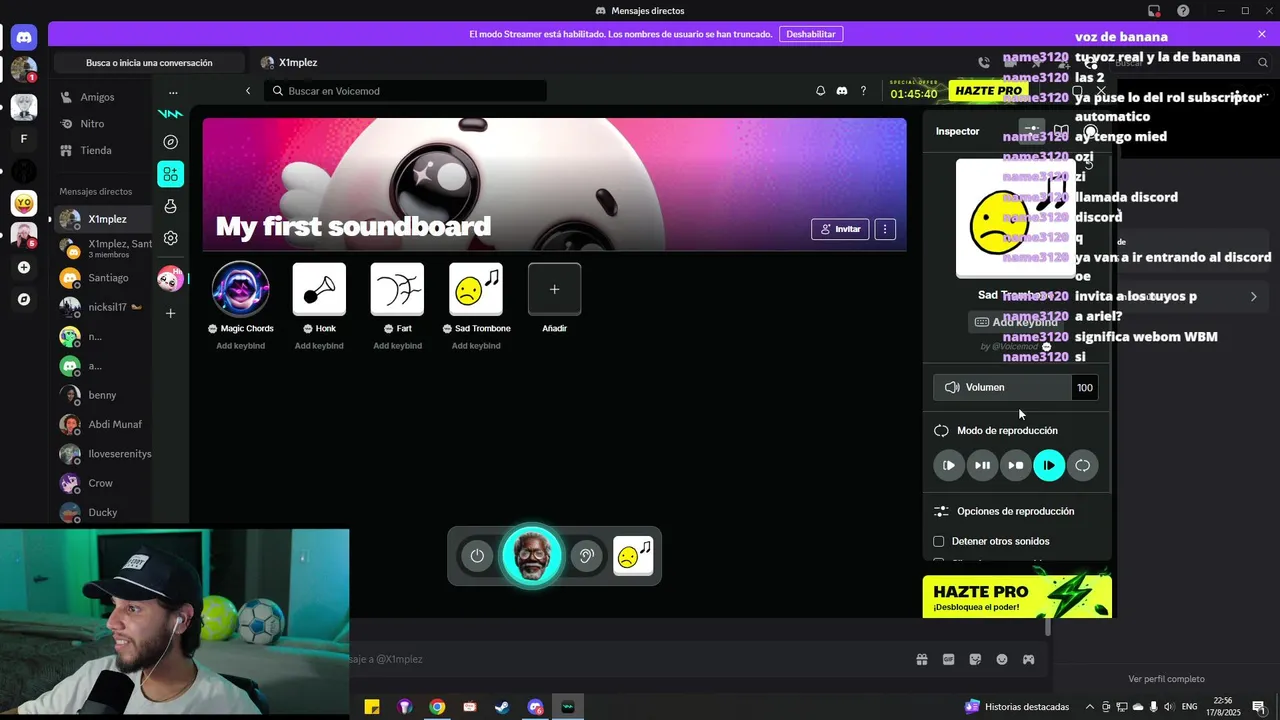This screenshot has width=1280, height=720.
Task: Adjust the Volumen slider in Inspector
Action: click(x=1002, y=387)
